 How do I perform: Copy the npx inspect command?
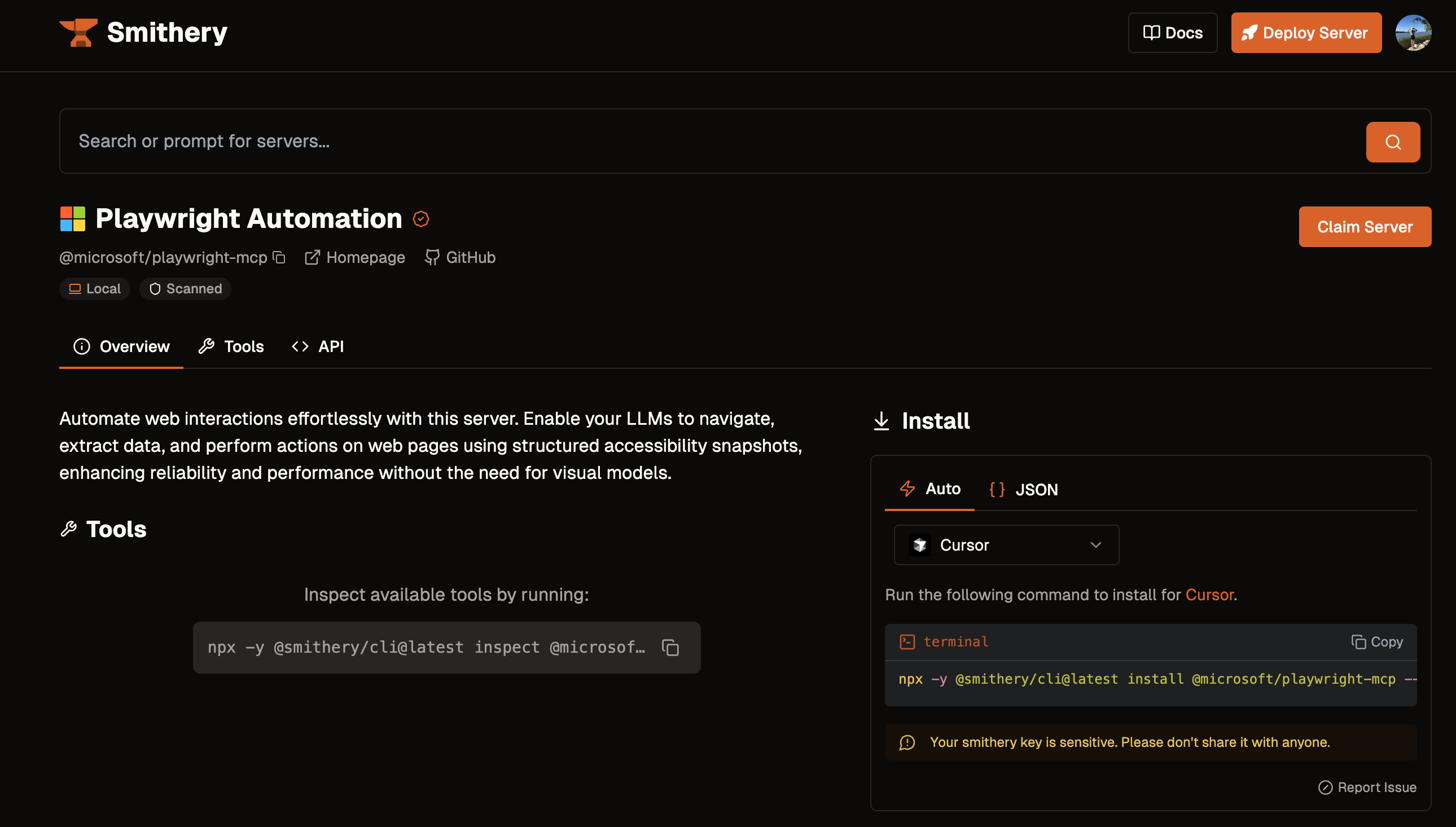[x=670, y=648]
